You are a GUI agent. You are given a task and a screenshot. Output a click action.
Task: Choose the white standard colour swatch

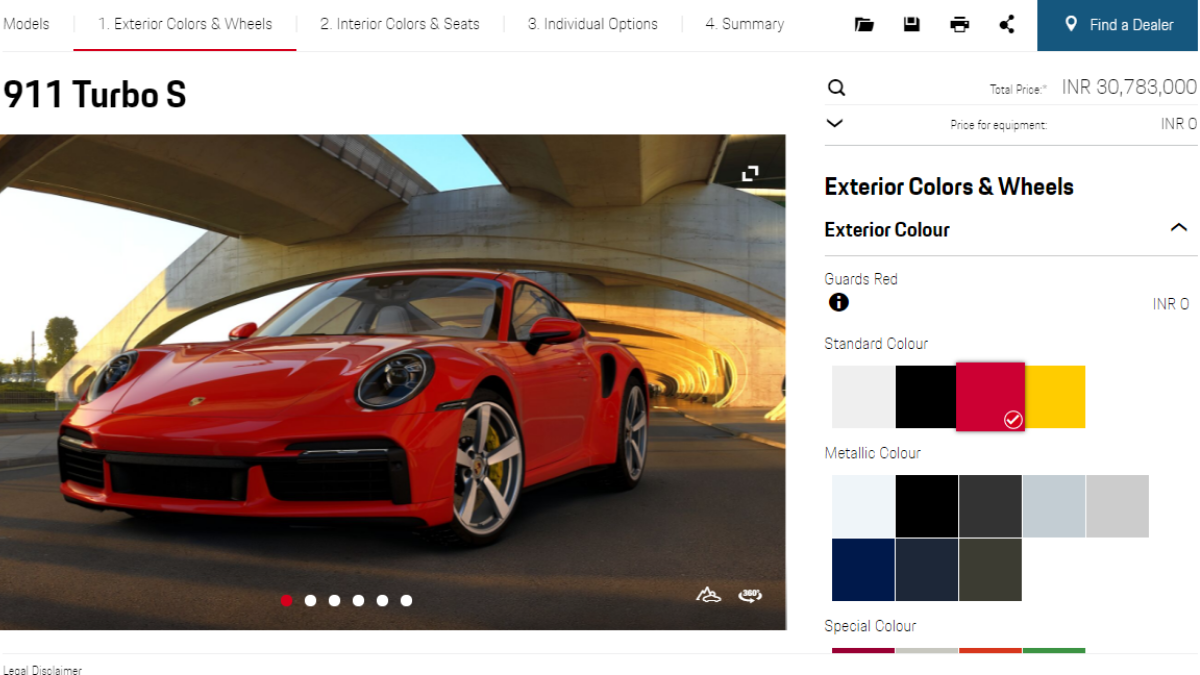863,397
